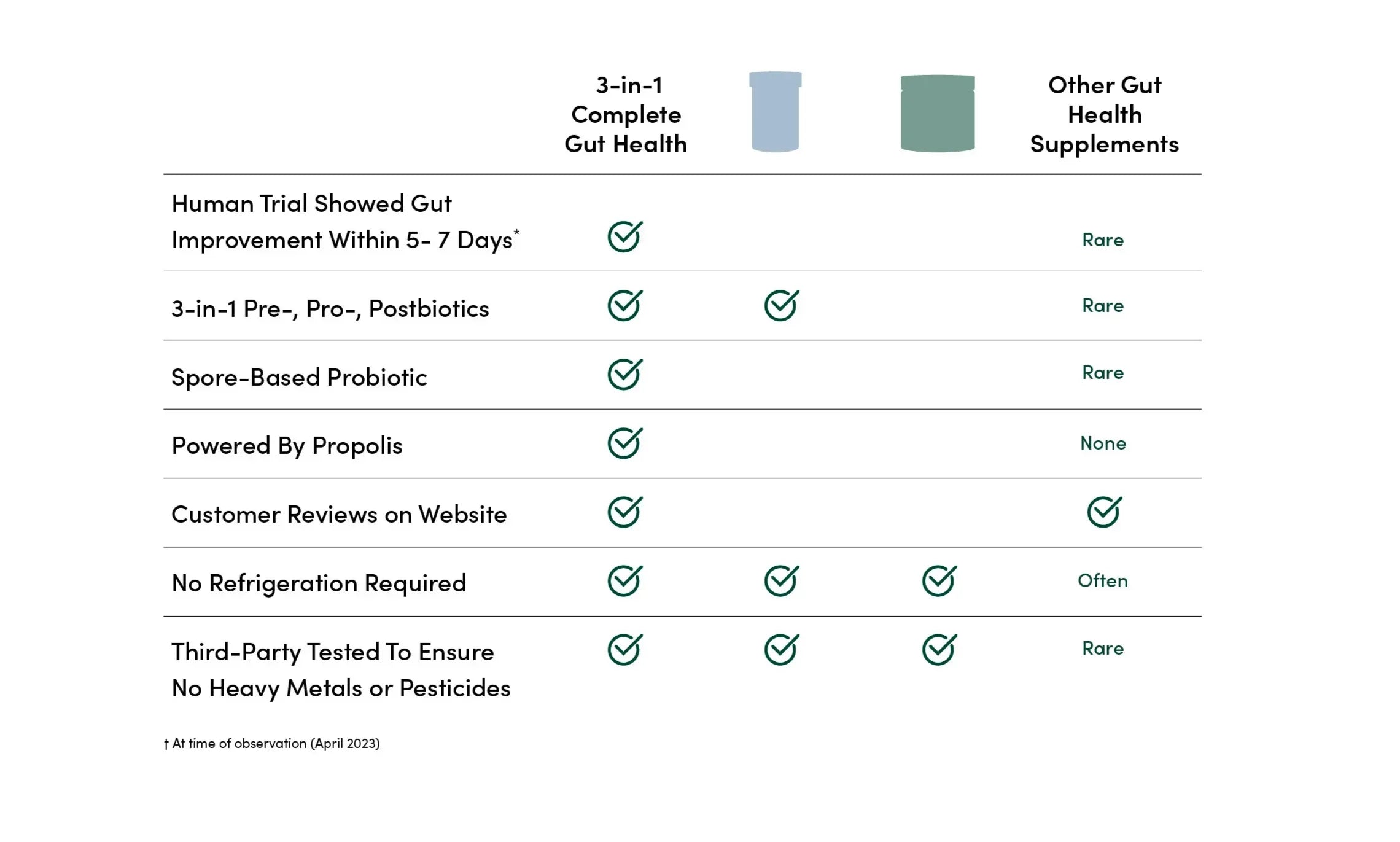Click blue bottle's Third-Party Tested checkmark
Viewport: 1400px width, 842px height.
point(781,650)
